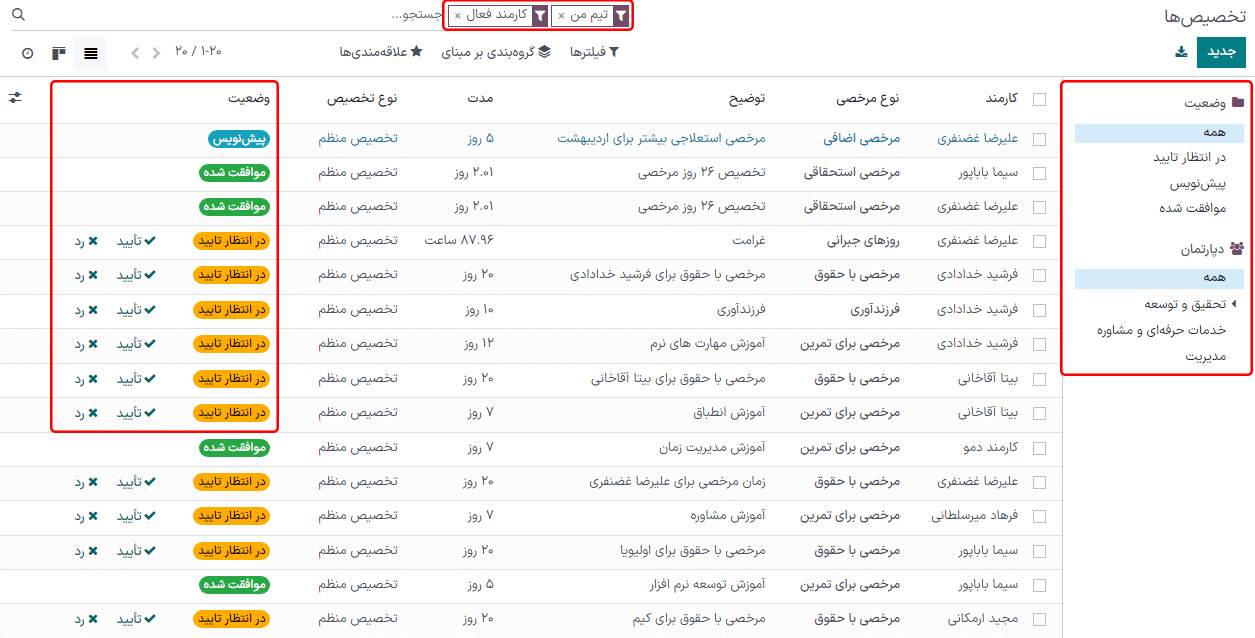Image resolution: width=1255 pixels, height=638 pixels.
Task: Click the search magnifier icon
Action: [18, 16]
